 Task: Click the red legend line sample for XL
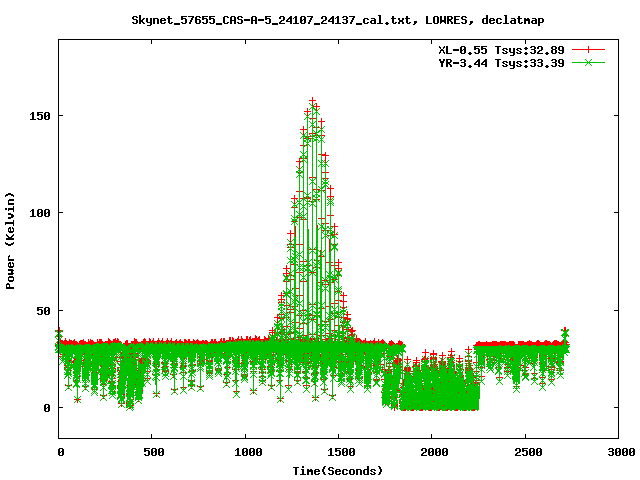click(x=588, y=50)
